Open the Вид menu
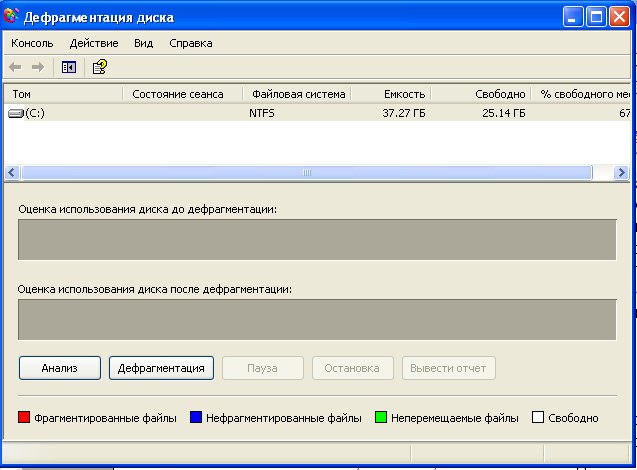 coord(143,43)
